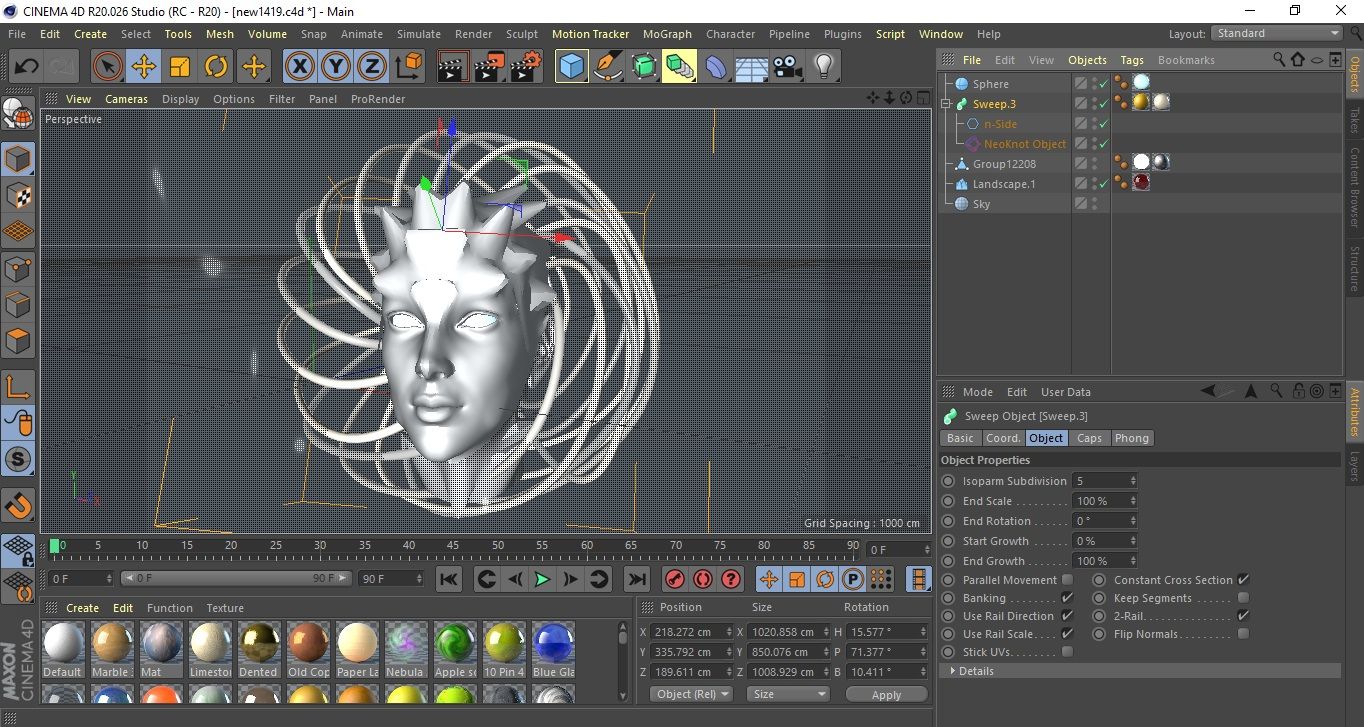Click the Spline Pen tool icon
The image size is (1364, 727).
point(607,67)
